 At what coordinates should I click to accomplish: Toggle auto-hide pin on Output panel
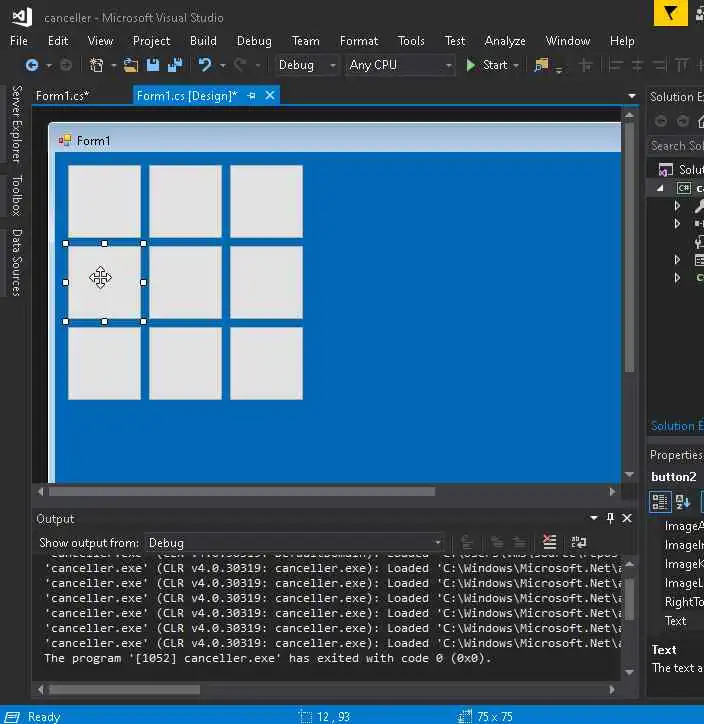click(x=610, y=519)
